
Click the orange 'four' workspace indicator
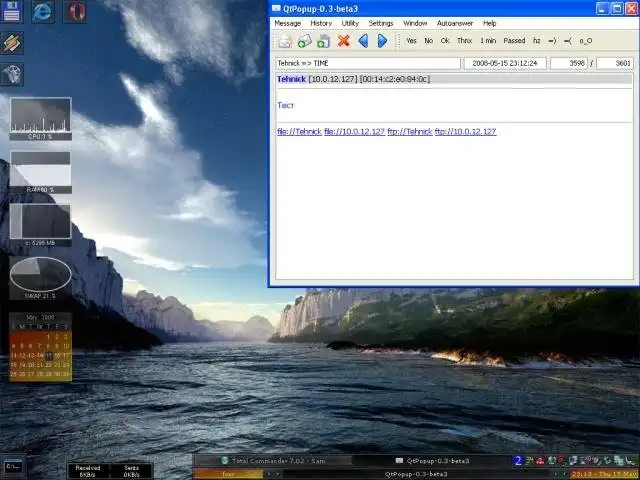pyautogui.click(x=228, y=474)
